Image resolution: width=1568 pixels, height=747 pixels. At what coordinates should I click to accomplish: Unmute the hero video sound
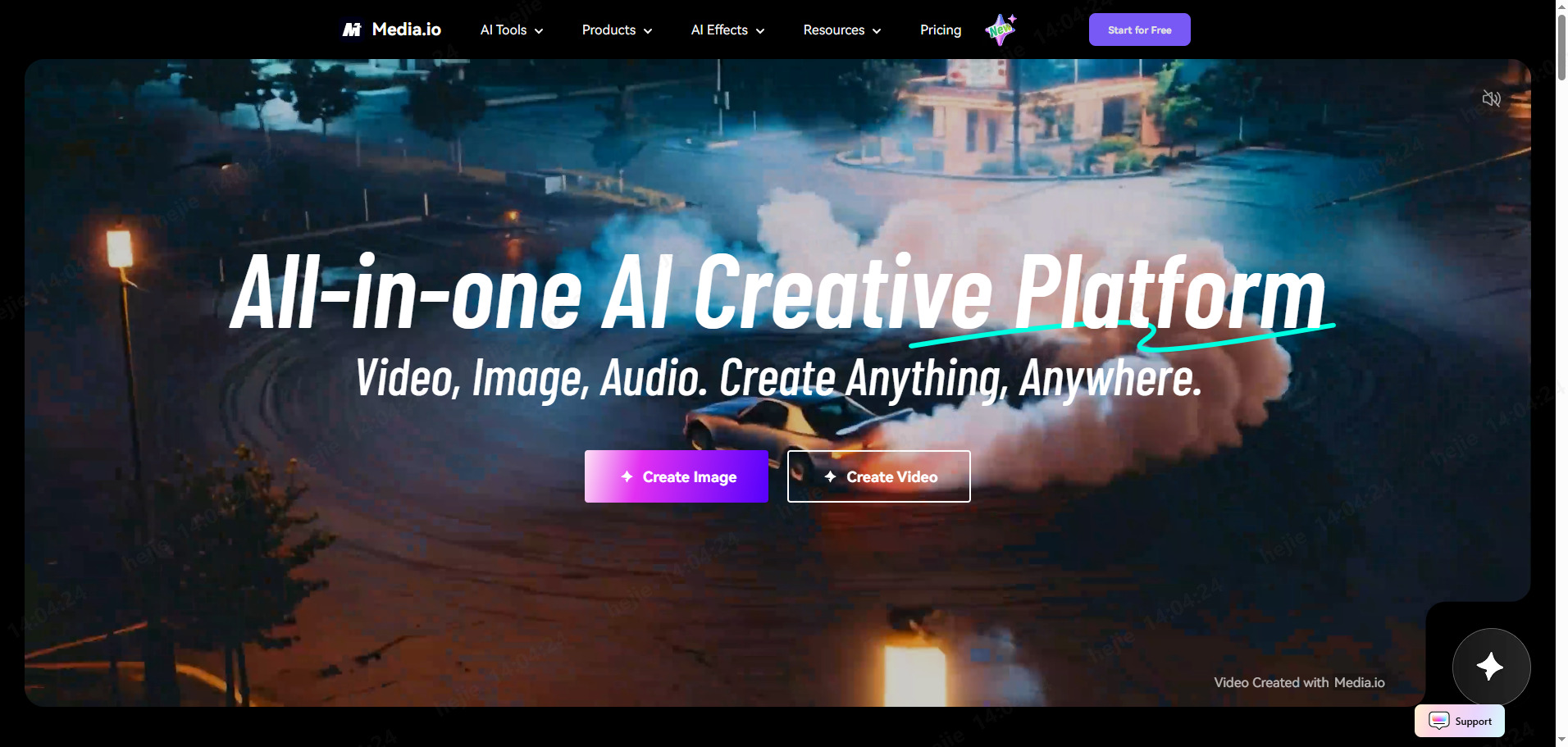[1491, 99]
